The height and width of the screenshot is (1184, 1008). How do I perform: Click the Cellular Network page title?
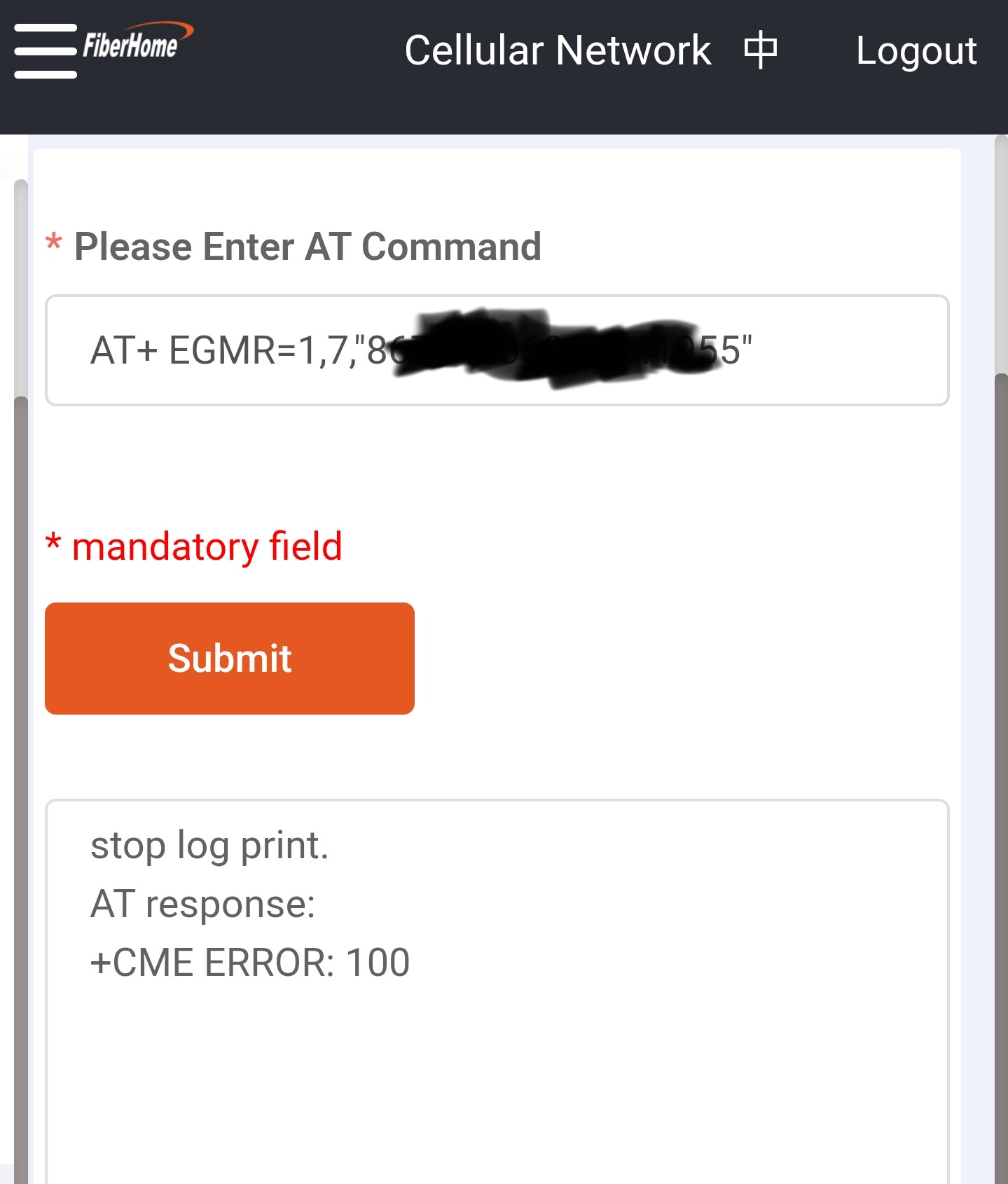[558, 50]
